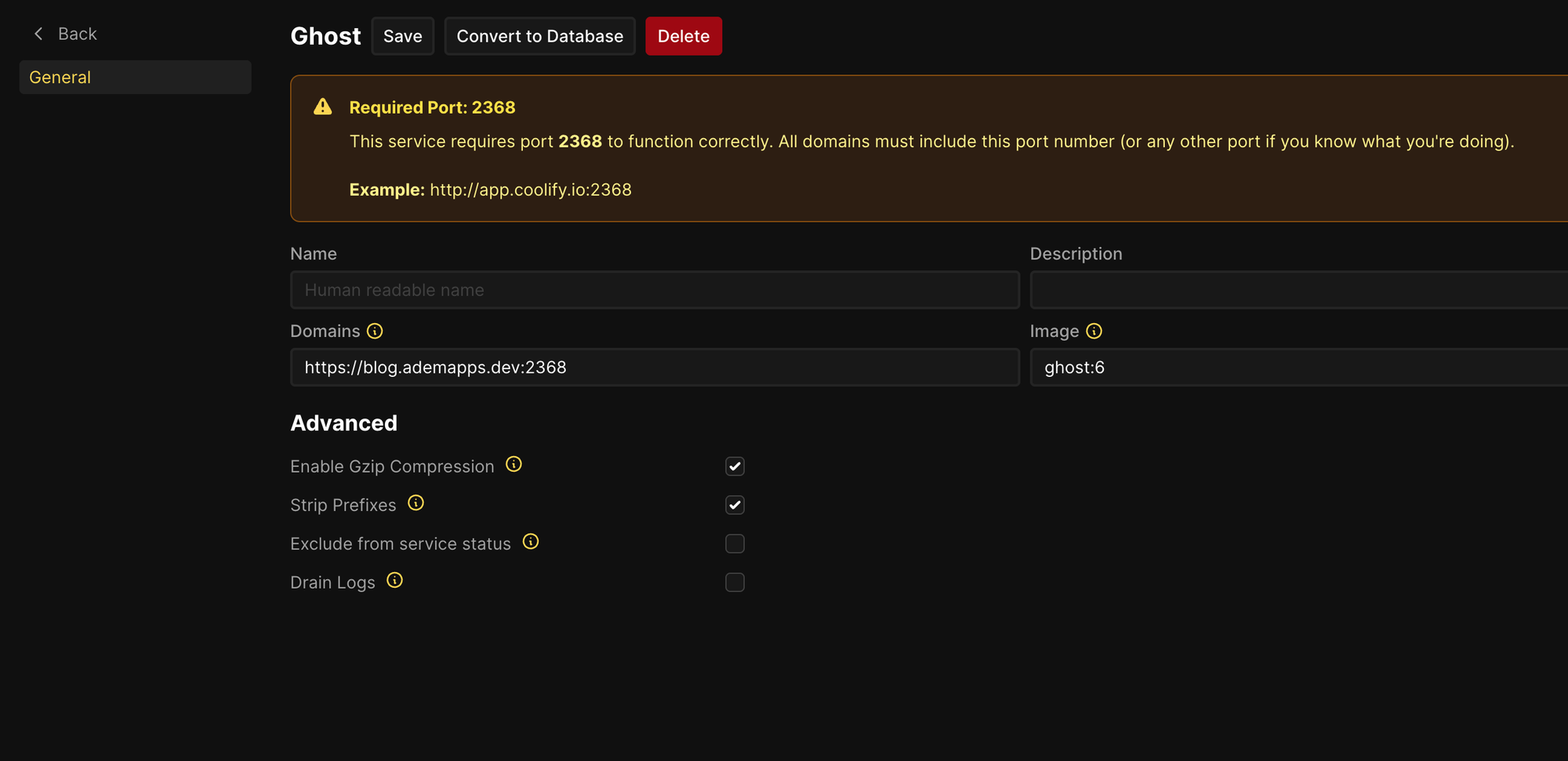Uncheck the Strip Prefixes checkbox

pos(735,506)
